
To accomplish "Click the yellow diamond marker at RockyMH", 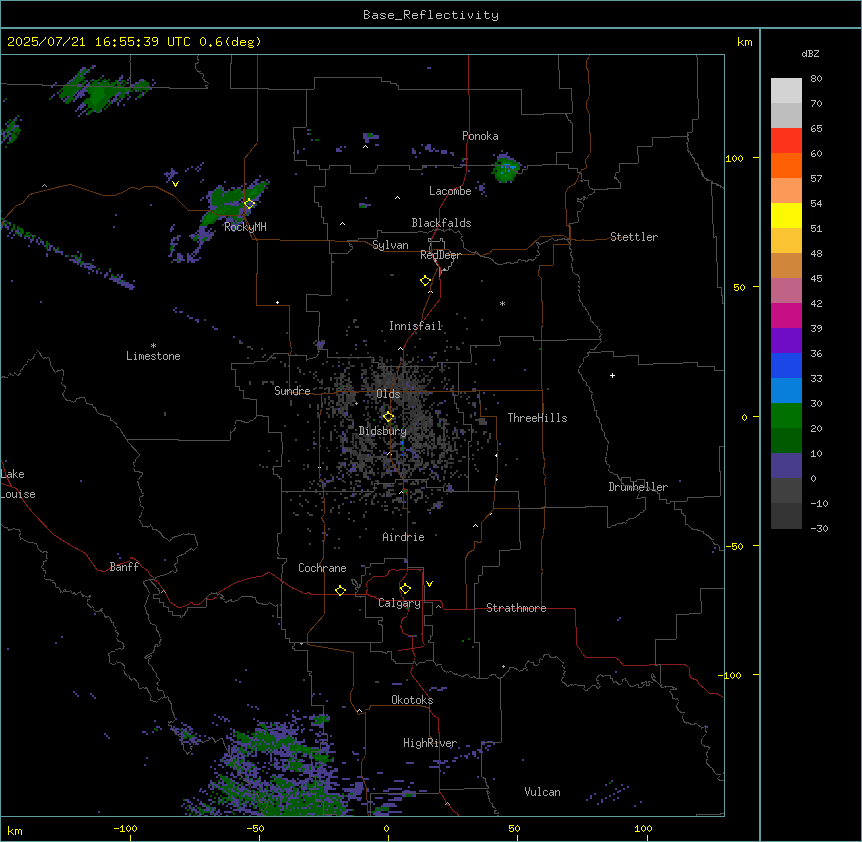I will 250,204.
